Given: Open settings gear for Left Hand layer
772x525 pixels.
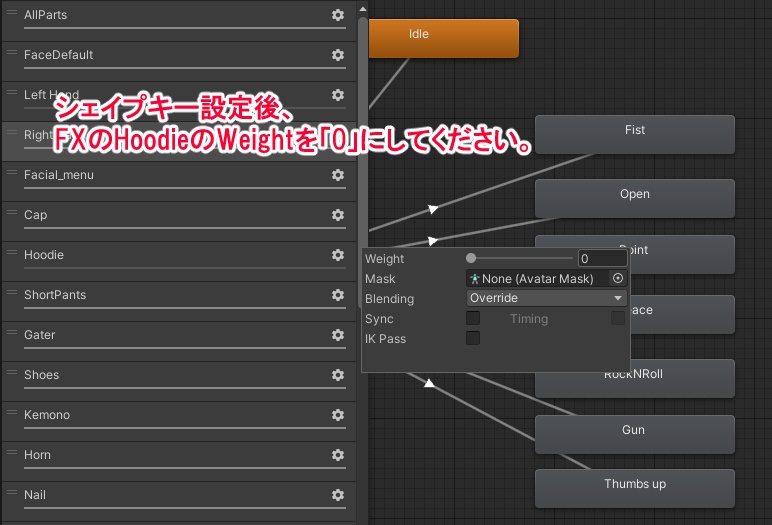Looking at the screenshot, I should [x=338, y=95].
